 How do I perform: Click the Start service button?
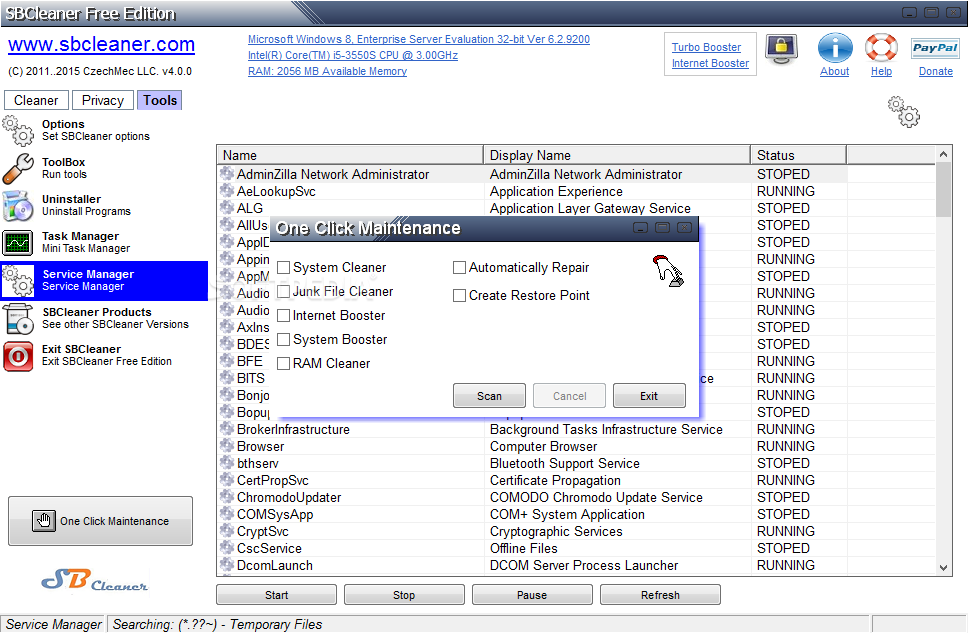pyautogui.click(x=277, y=595)
